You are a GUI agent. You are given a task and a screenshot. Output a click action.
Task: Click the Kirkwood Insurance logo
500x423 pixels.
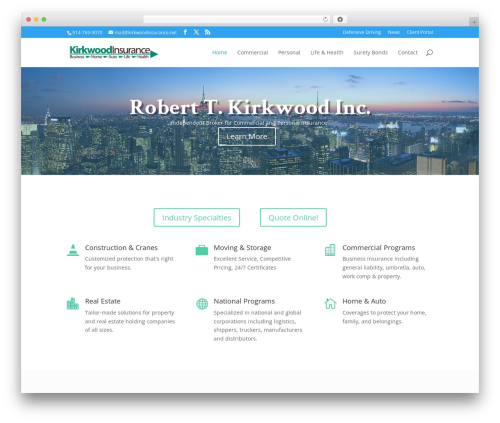(114, 52)
